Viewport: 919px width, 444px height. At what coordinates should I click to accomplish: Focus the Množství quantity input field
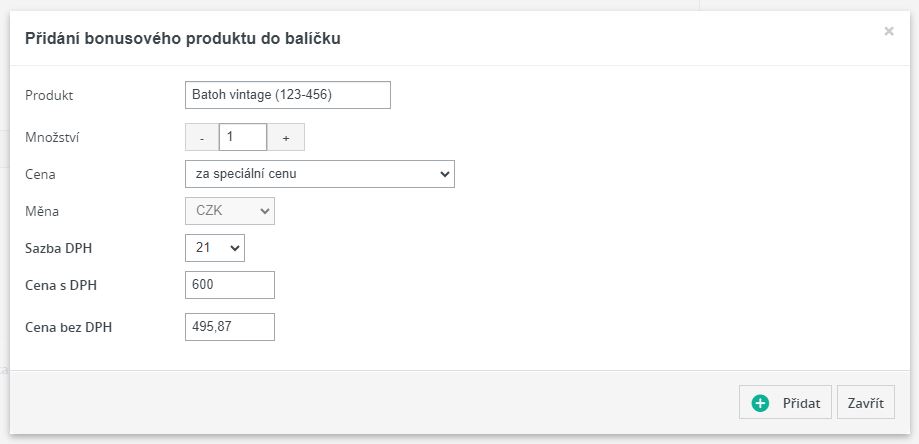coord(243,137)
